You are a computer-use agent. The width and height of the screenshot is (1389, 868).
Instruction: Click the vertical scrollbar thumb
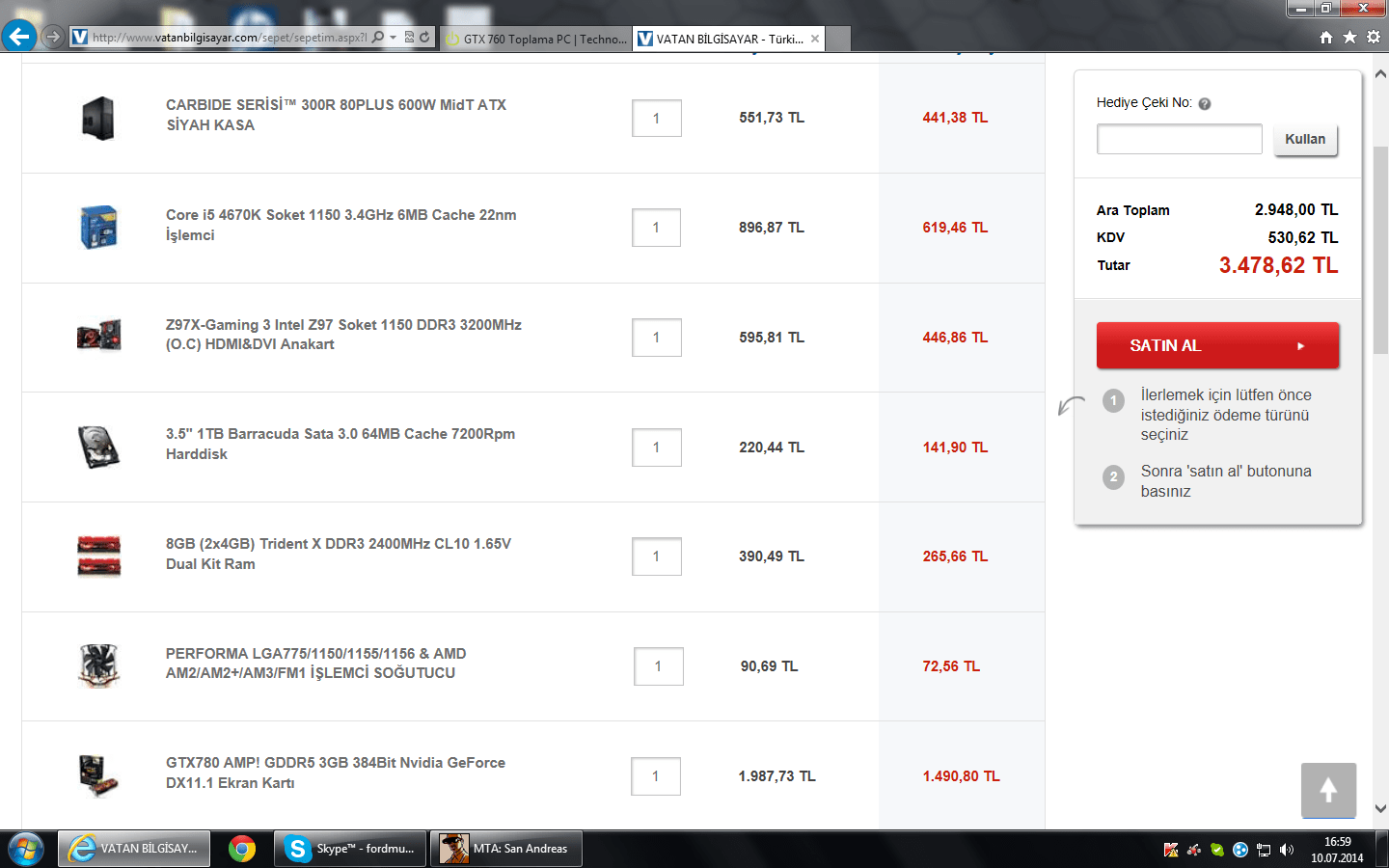click(x=1380, y=251)
